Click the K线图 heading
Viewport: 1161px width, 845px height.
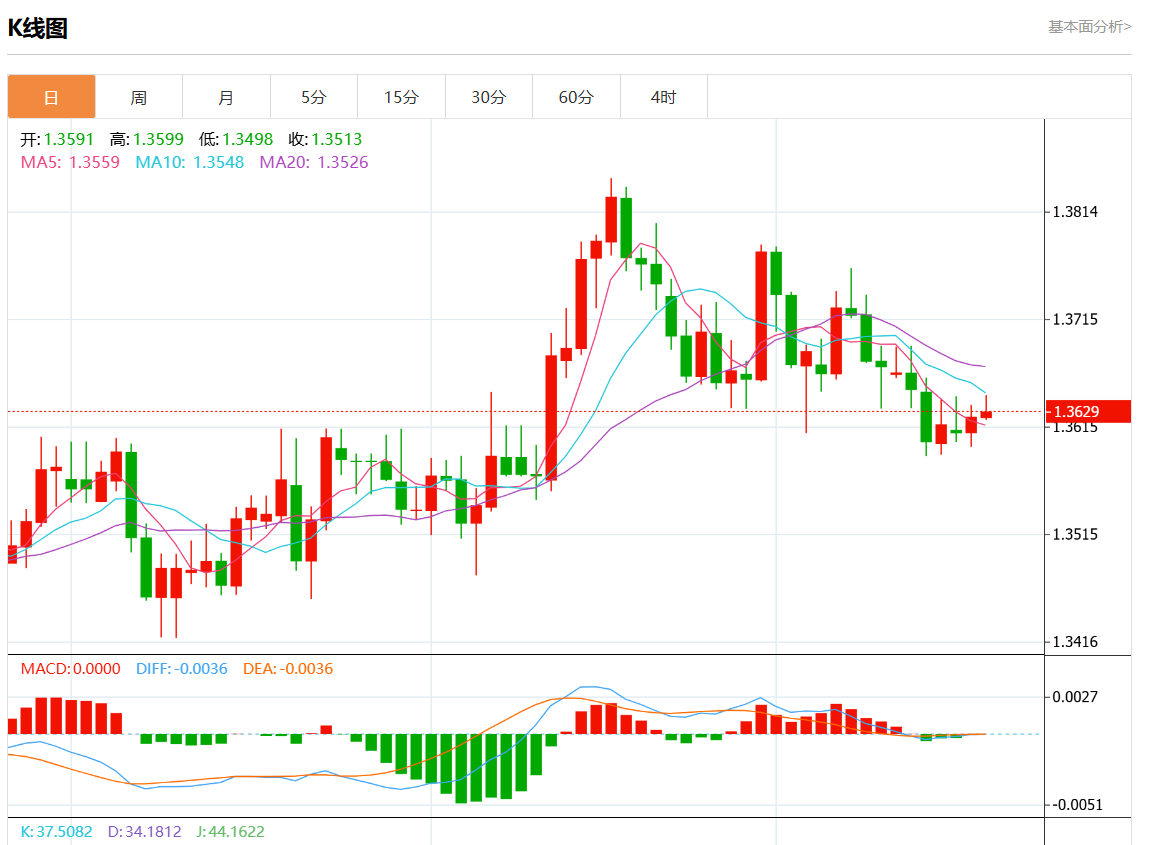pyautogui.click(x=38, y=28)
